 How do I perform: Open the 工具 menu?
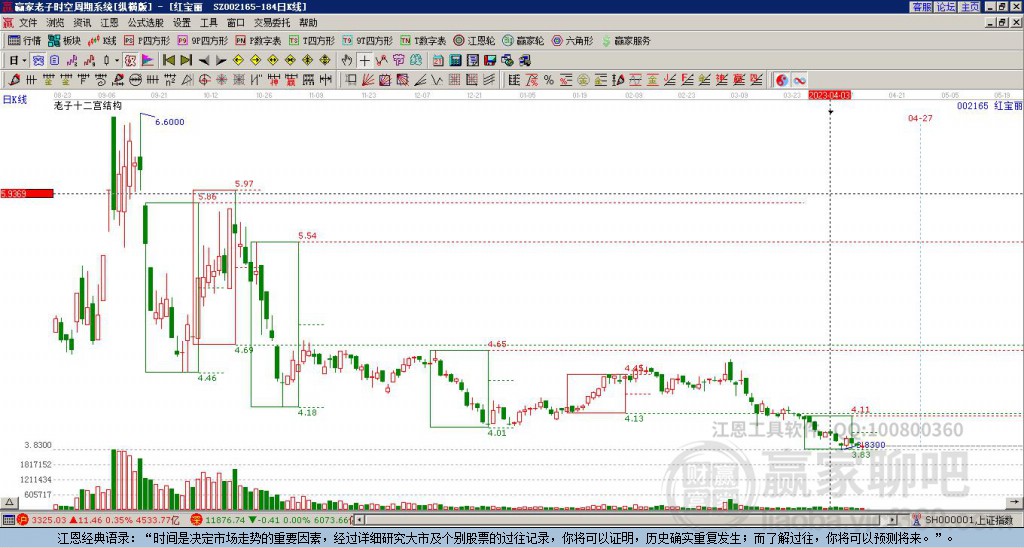208,23
